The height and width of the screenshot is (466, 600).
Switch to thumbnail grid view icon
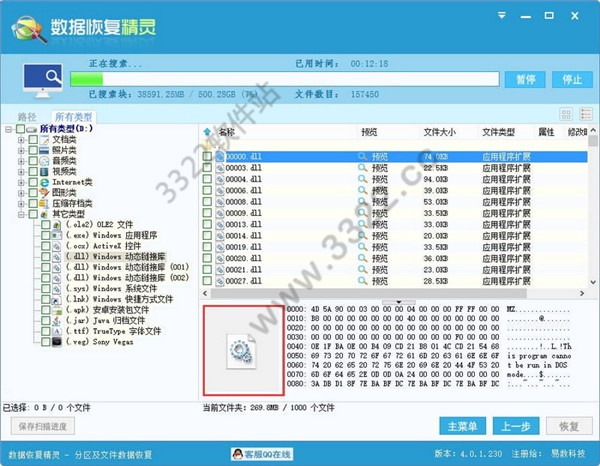[x=566, y=114]
